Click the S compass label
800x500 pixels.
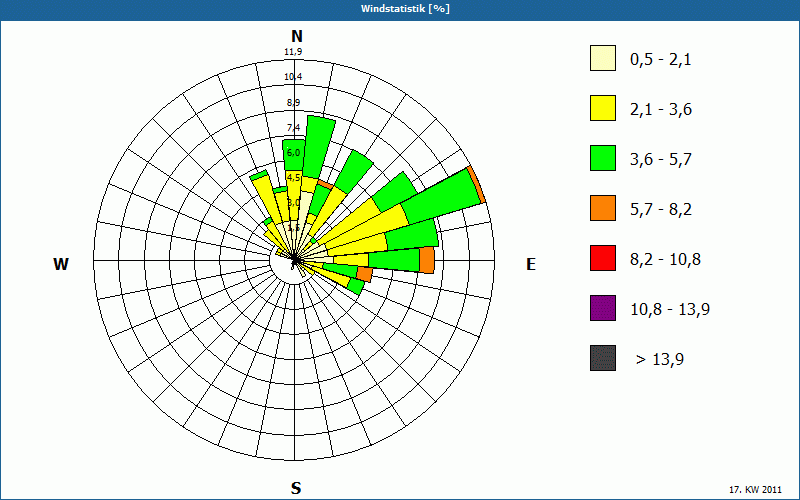[296, 488]
